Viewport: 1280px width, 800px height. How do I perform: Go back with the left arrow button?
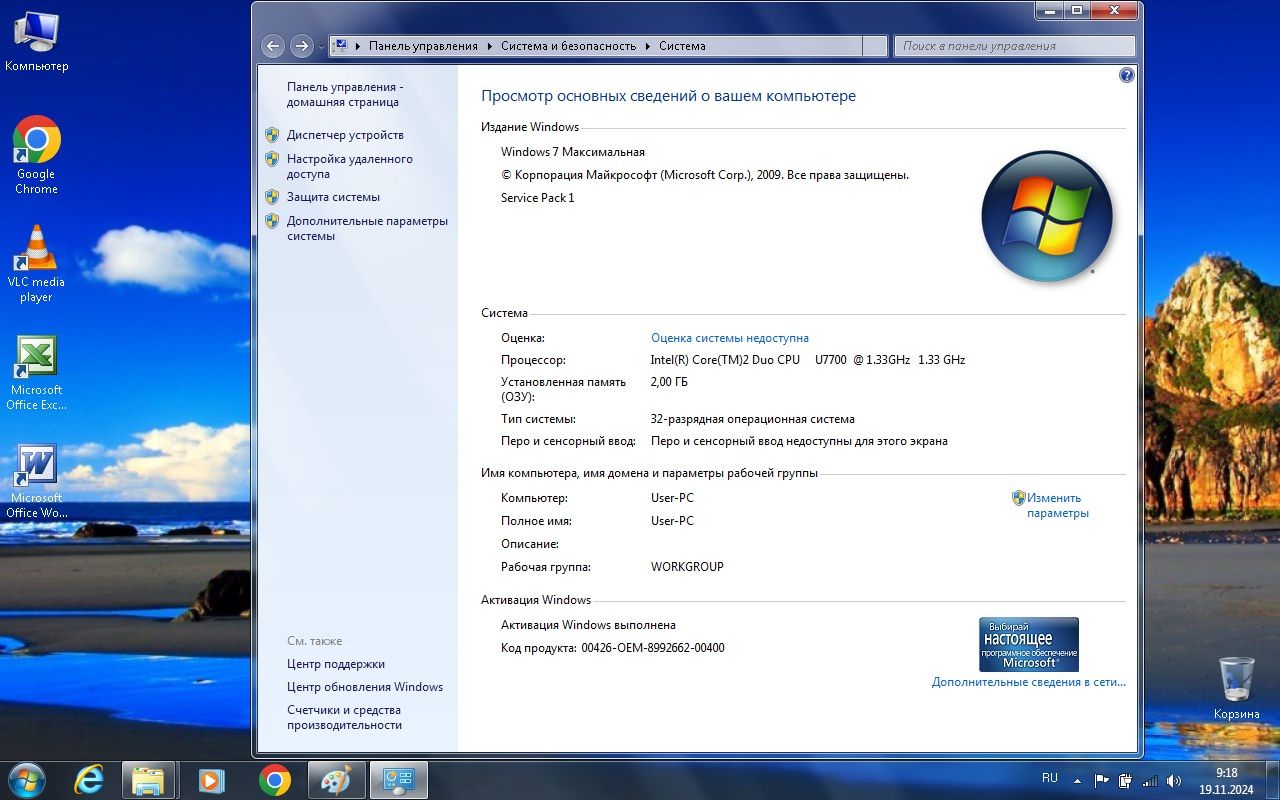(272, 46)
